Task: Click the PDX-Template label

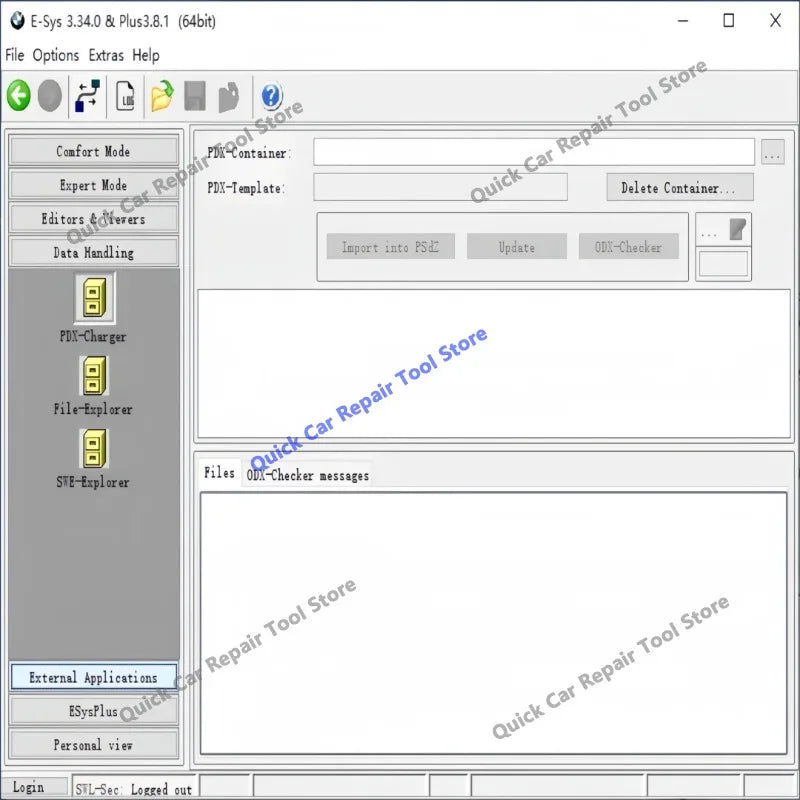Action: [246, 188]
